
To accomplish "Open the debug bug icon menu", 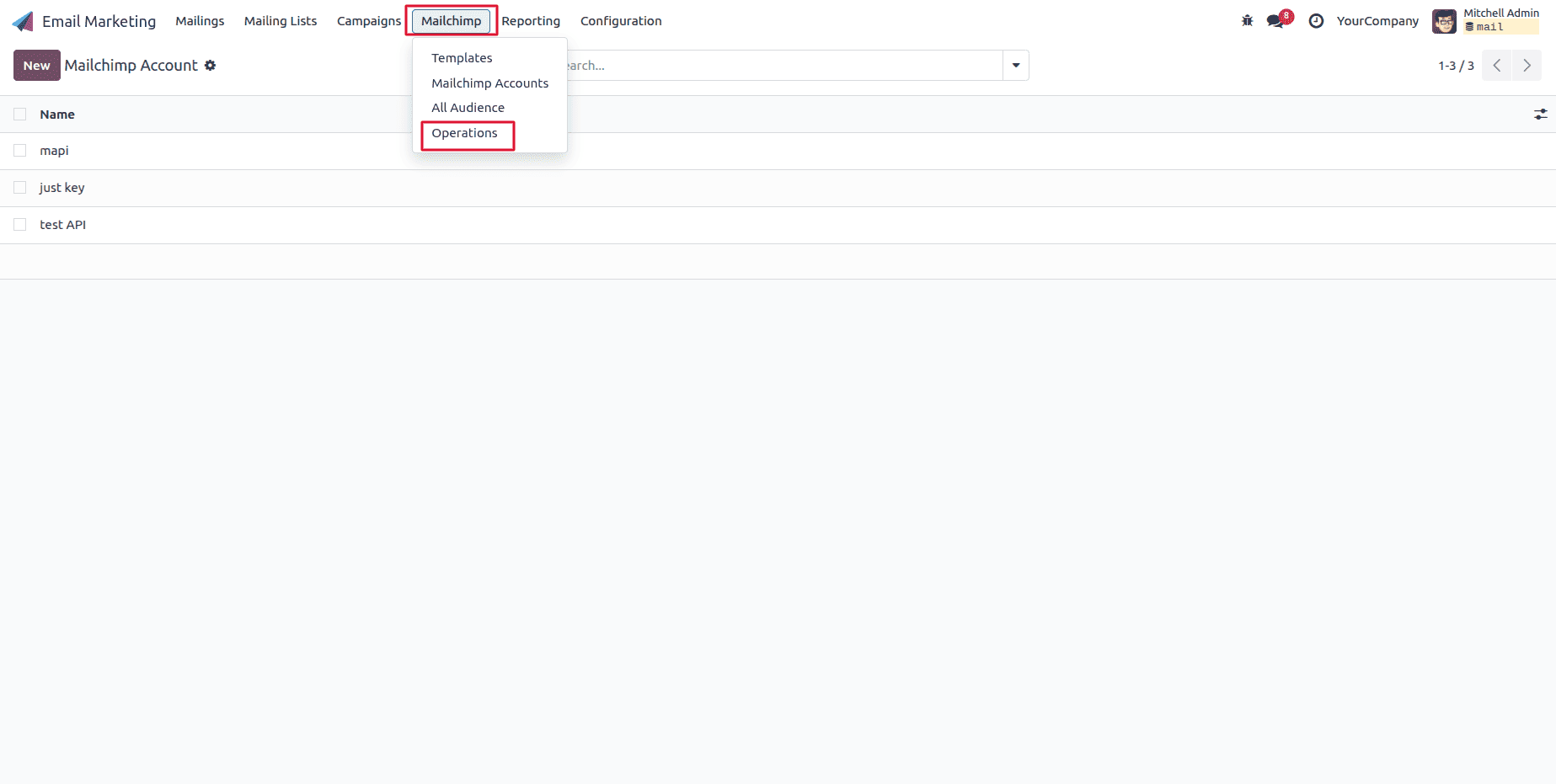I will [1247, 21].
